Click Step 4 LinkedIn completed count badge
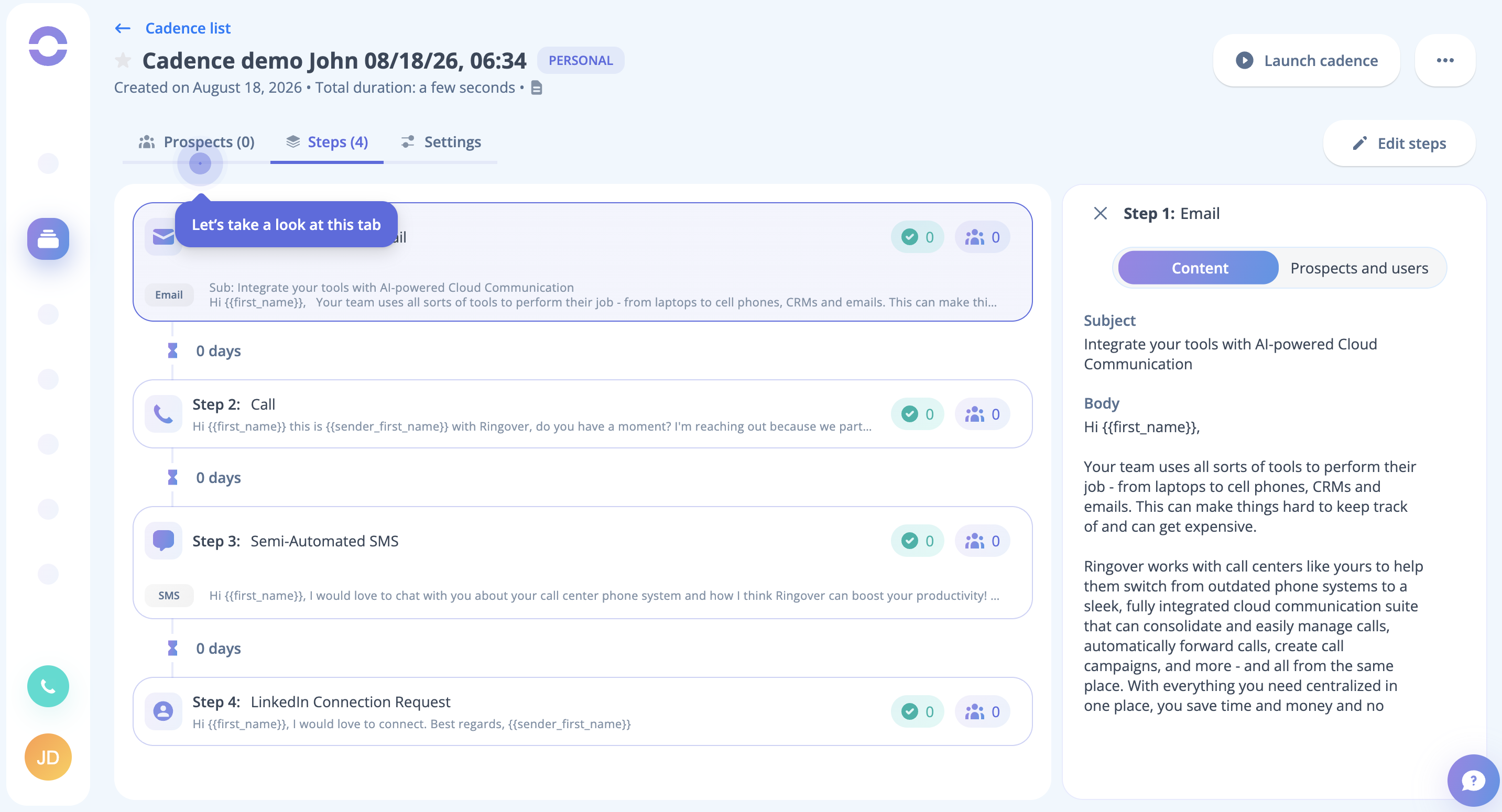Viewport: 1502px width, 812px height. pyautogui.click(x=917, y=711)
